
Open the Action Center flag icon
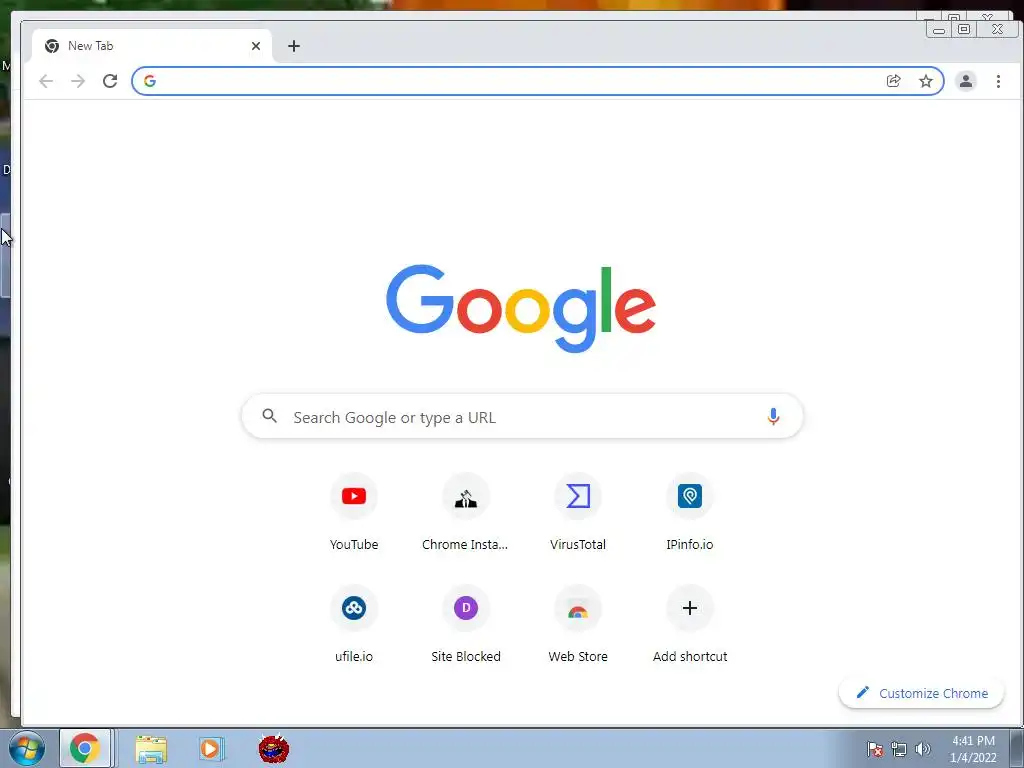click(x=875, y=749)
